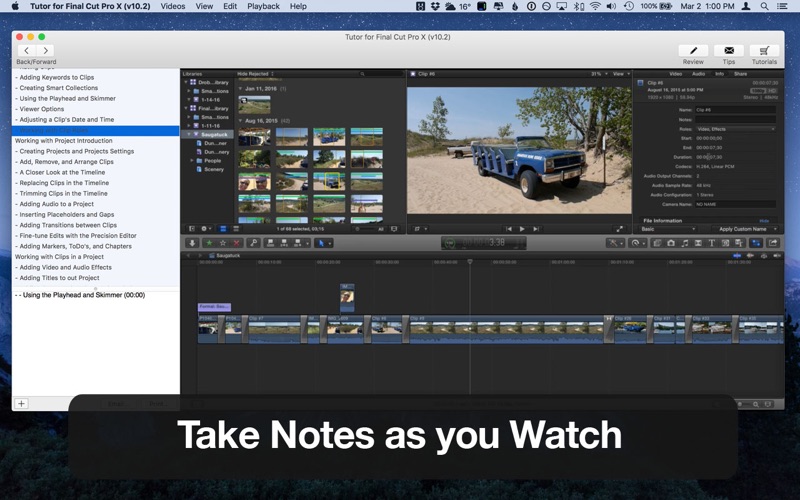Reject clip with the red X icon
Image resolution: width=800 pixels, height=500 pixels.
236,243
